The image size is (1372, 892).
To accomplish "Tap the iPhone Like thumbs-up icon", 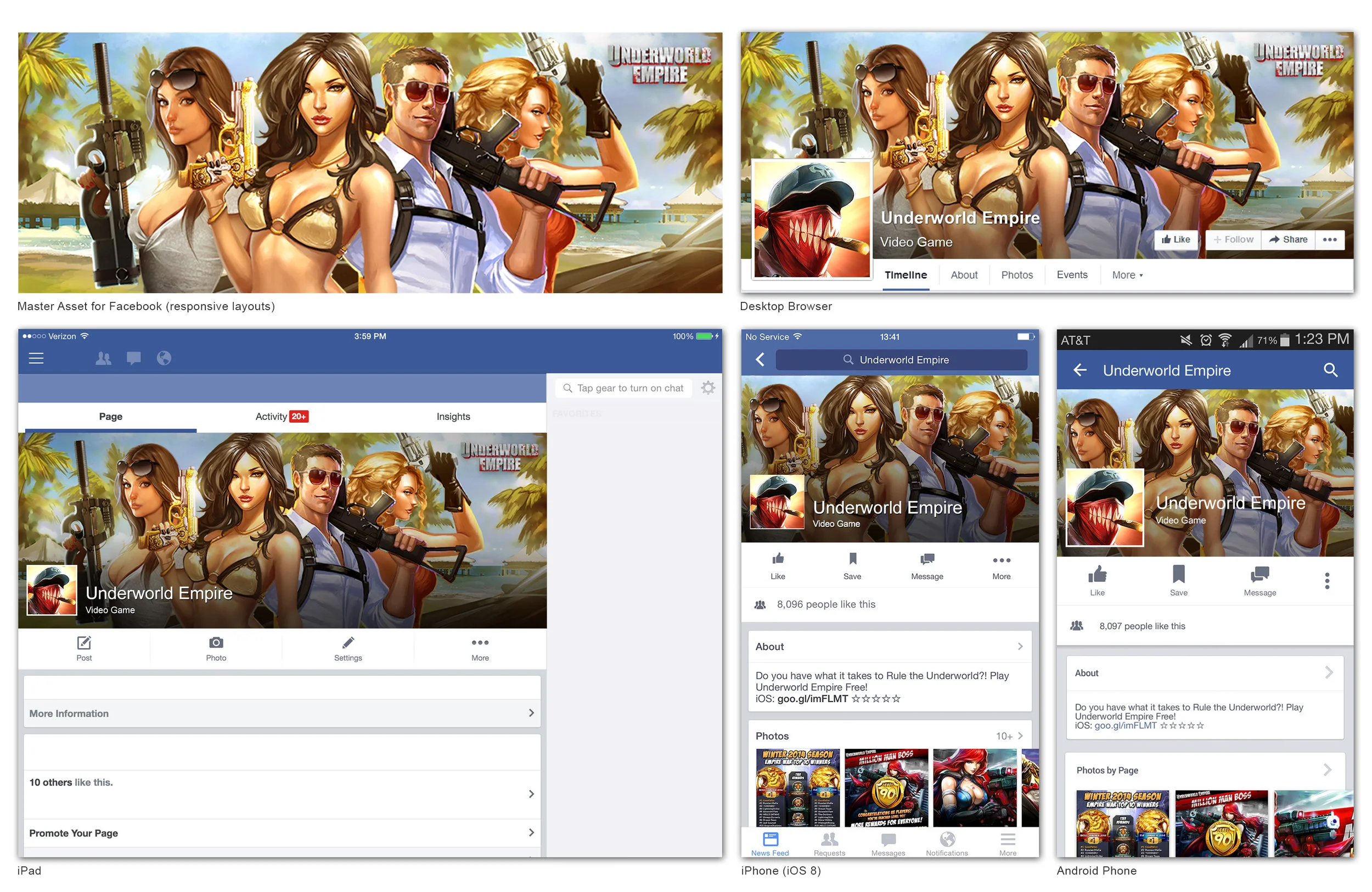I will tap(778, 559).
